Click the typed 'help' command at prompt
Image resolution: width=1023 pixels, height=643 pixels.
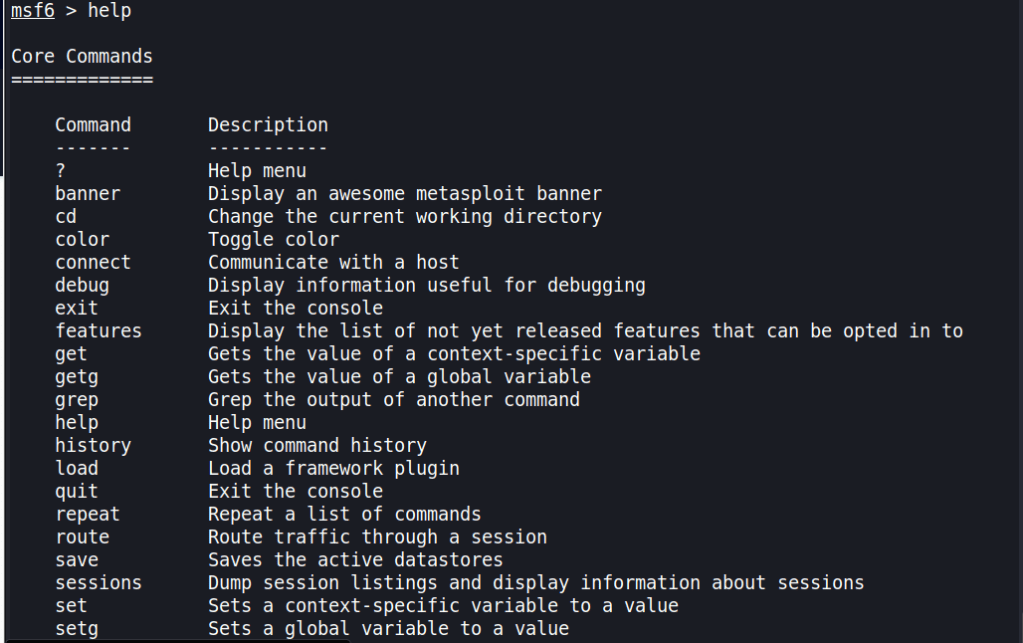tap(109, 11)
